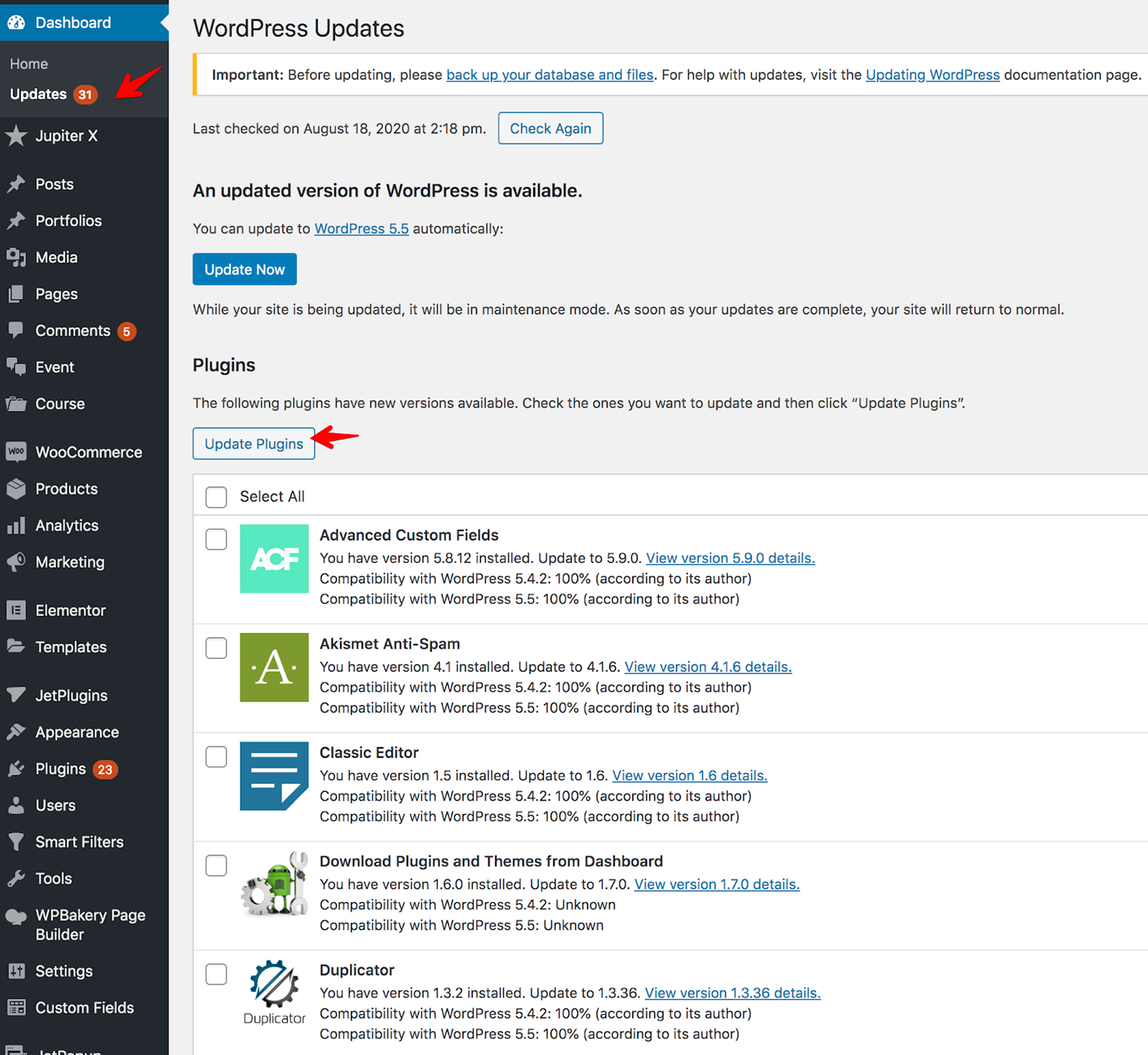
Task: Click the Akismet plugin thumbnail
Action: tap(274, 668)
